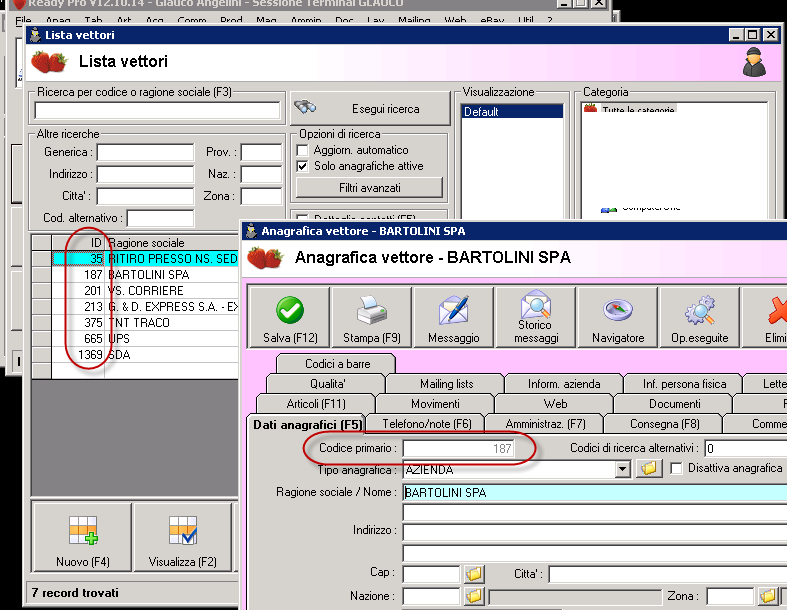Focus the Ricerca per codice search field
This screenshot has height=610, width=787.
pyautogui.click(x=157, y=111)
